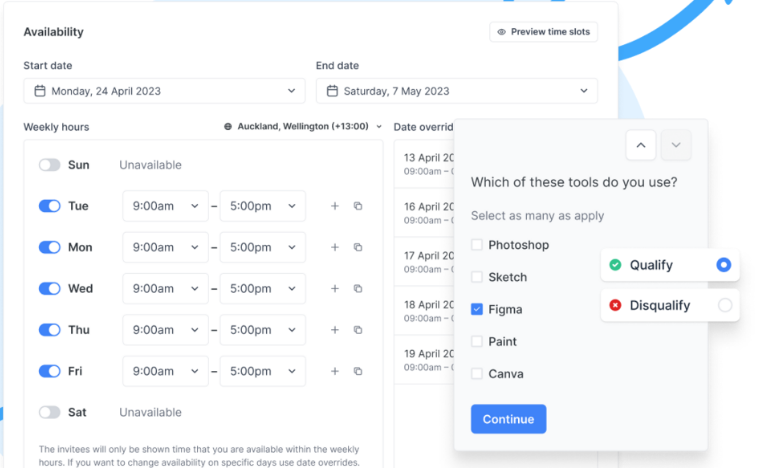This screenshot has height=468, width=758.
Task: Open the Auckland, Wellington timezone dropdown
Action: 303,127
